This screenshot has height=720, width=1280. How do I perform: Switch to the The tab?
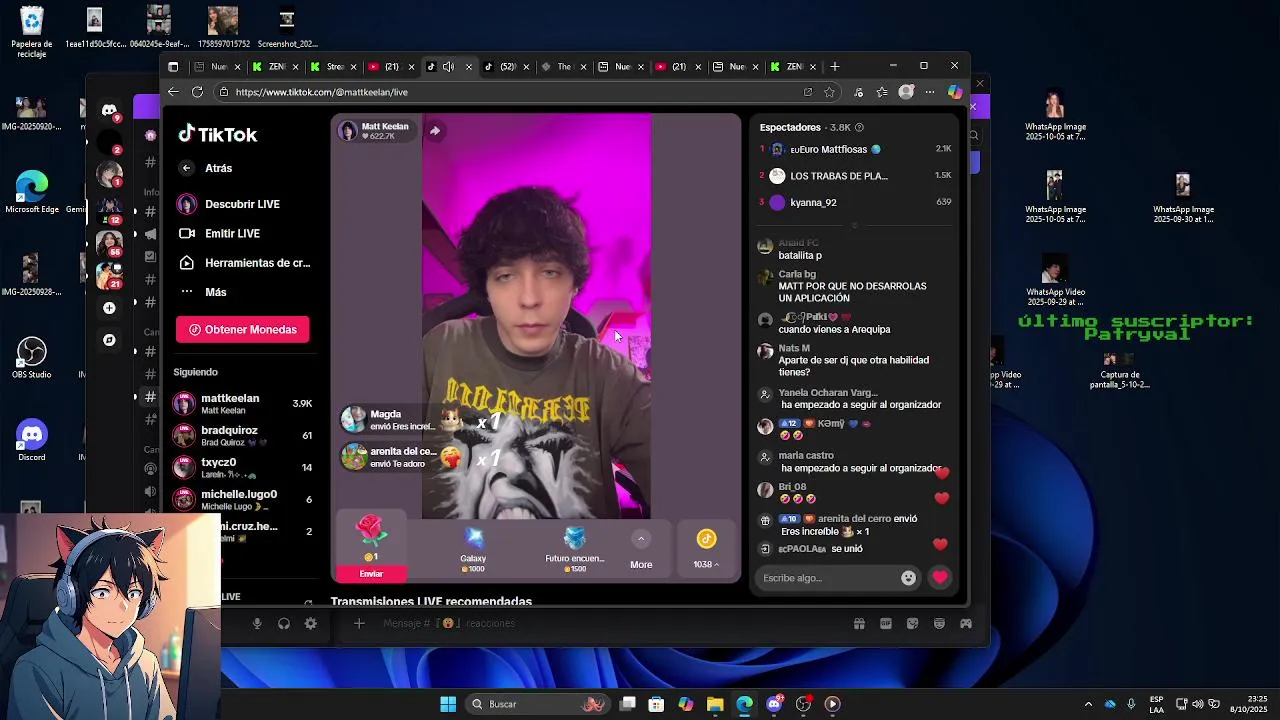pos(563,67)
